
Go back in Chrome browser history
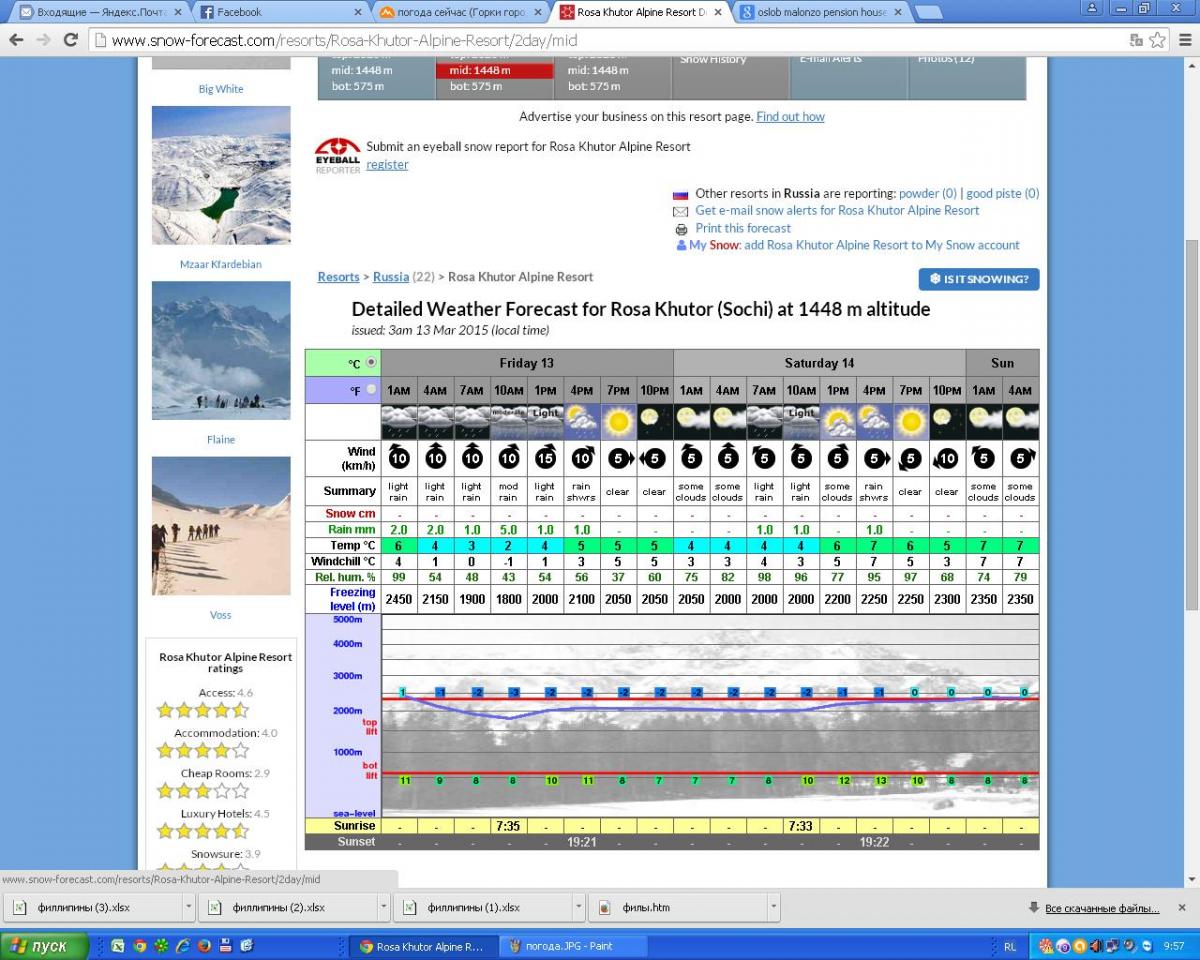[16, 40]
